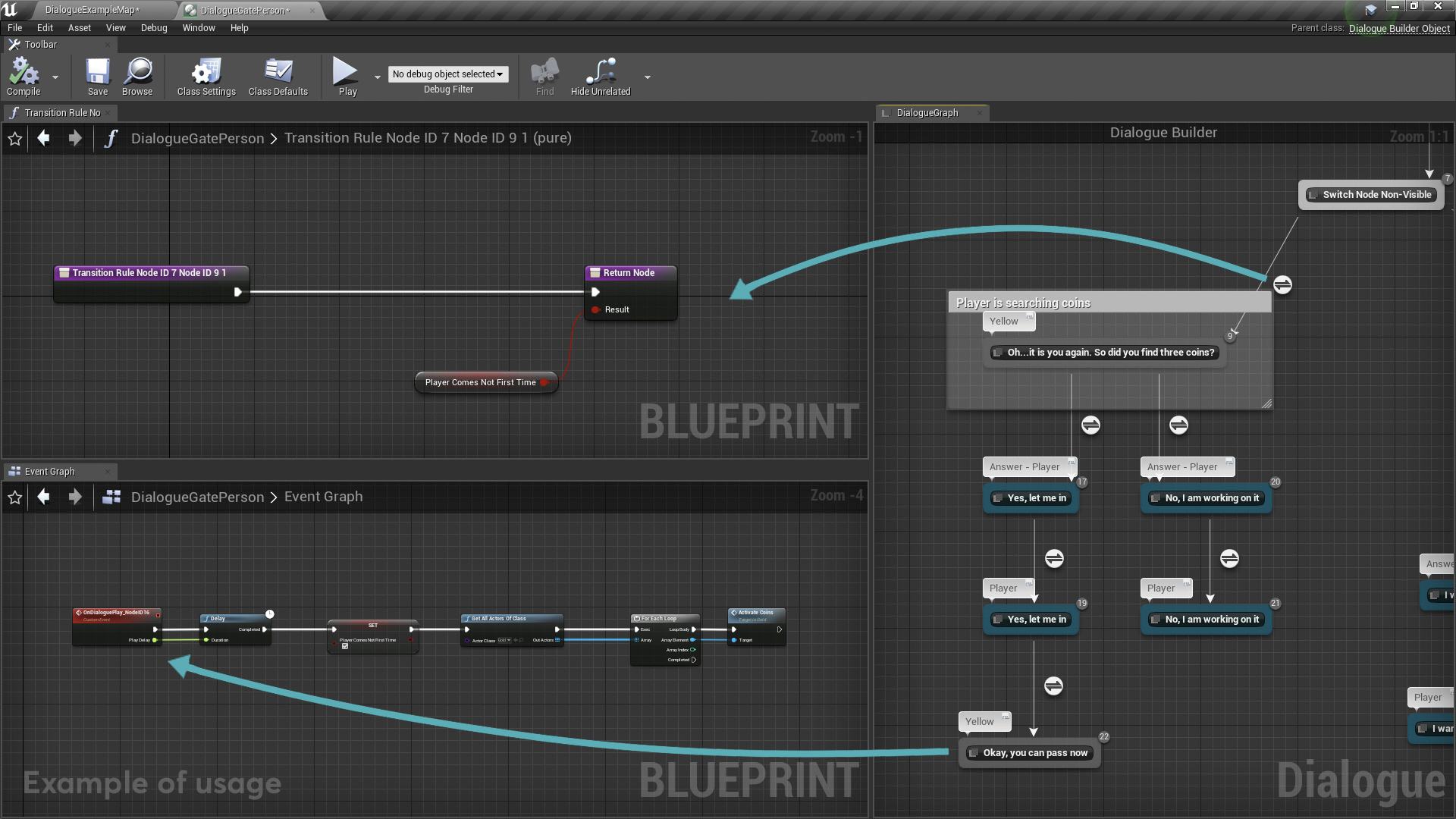Open the Asset menu
The width and height of the screenshot is (1456, 819).
pyautogui.click(x=79, y=28)
